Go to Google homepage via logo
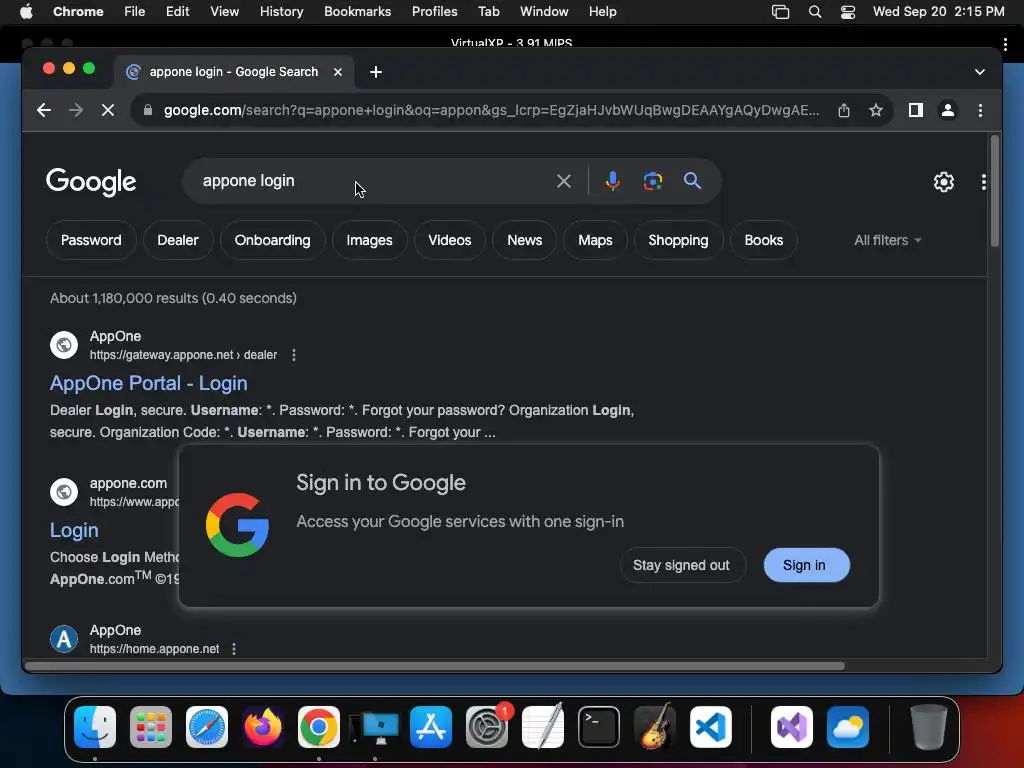 click(91, 182)
